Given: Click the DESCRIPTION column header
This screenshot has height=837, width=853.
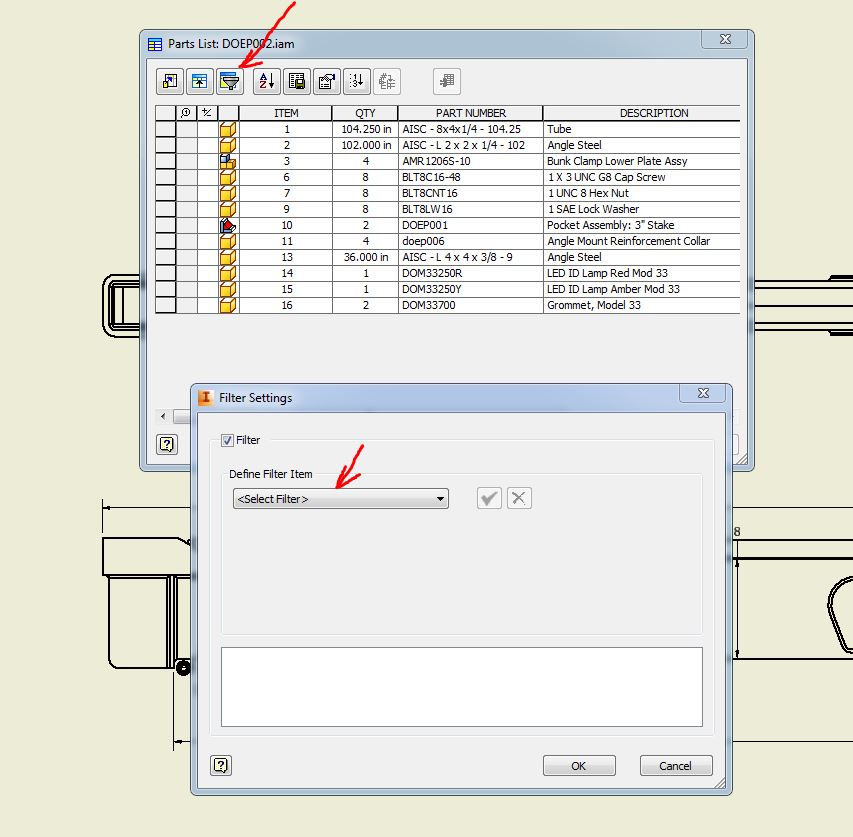Looking at the screenshot, I should [x=641, y=112].
